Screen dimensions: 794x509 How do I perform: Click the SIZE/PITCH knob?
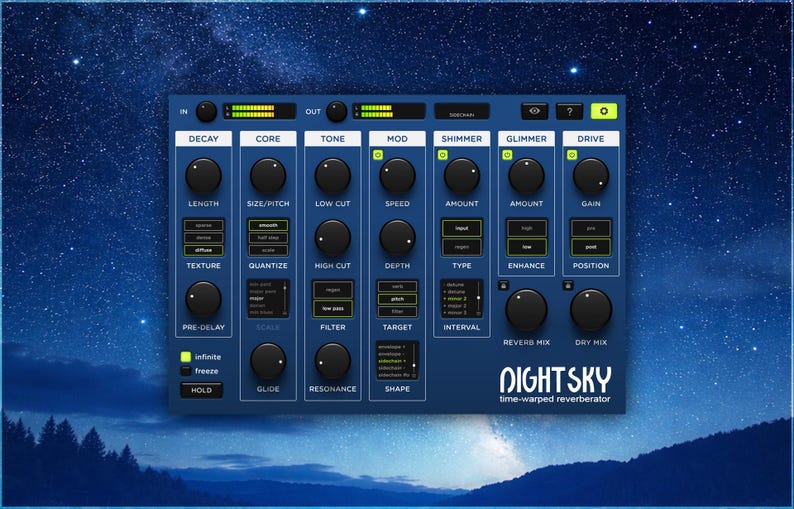pyautogui.click(x=268, y=176)
